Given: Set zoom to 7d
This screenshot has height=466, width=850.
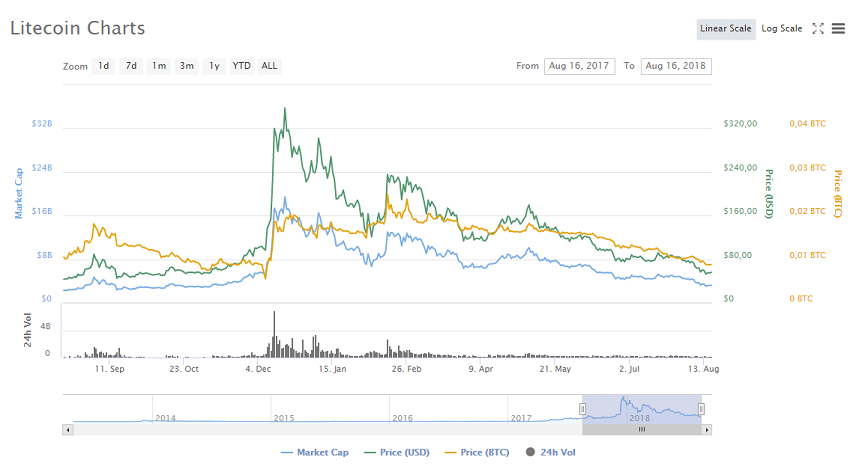Looking at the screenshot, I should pos(131,66).
